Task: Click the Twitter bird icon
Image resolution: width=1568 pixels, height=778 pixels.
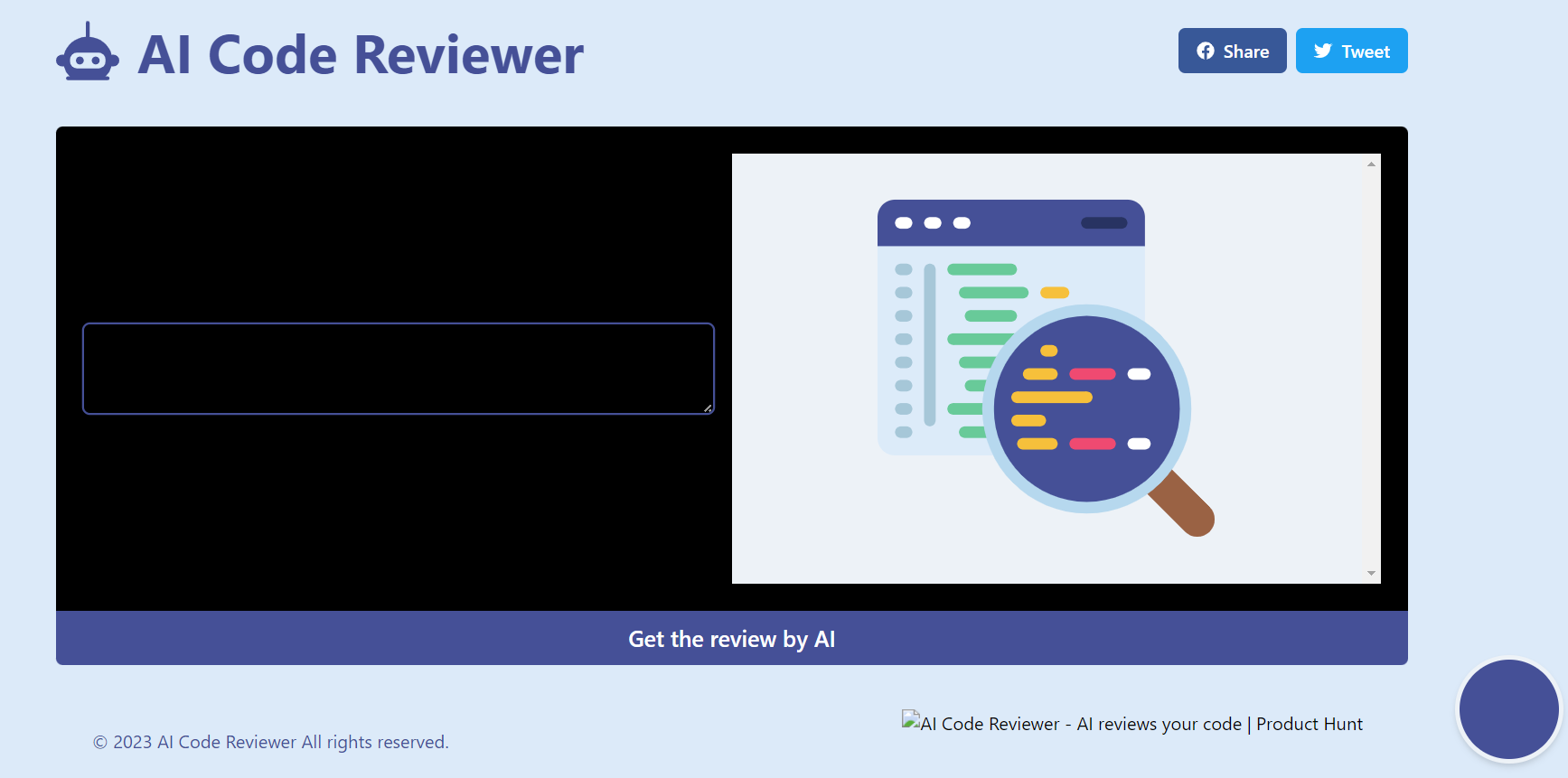Action: click(x=1322, y=52)
